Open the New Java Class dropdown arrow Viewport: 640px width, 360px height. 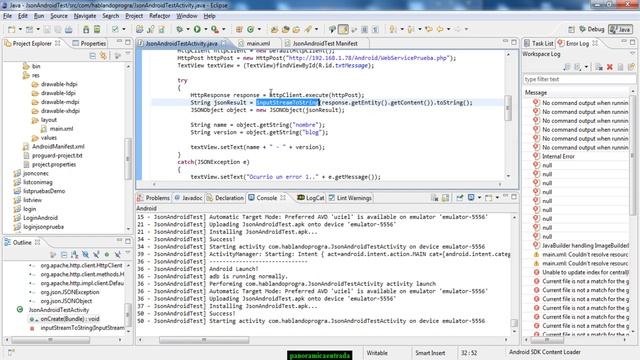pyautogui.click(x=259, y=29)
